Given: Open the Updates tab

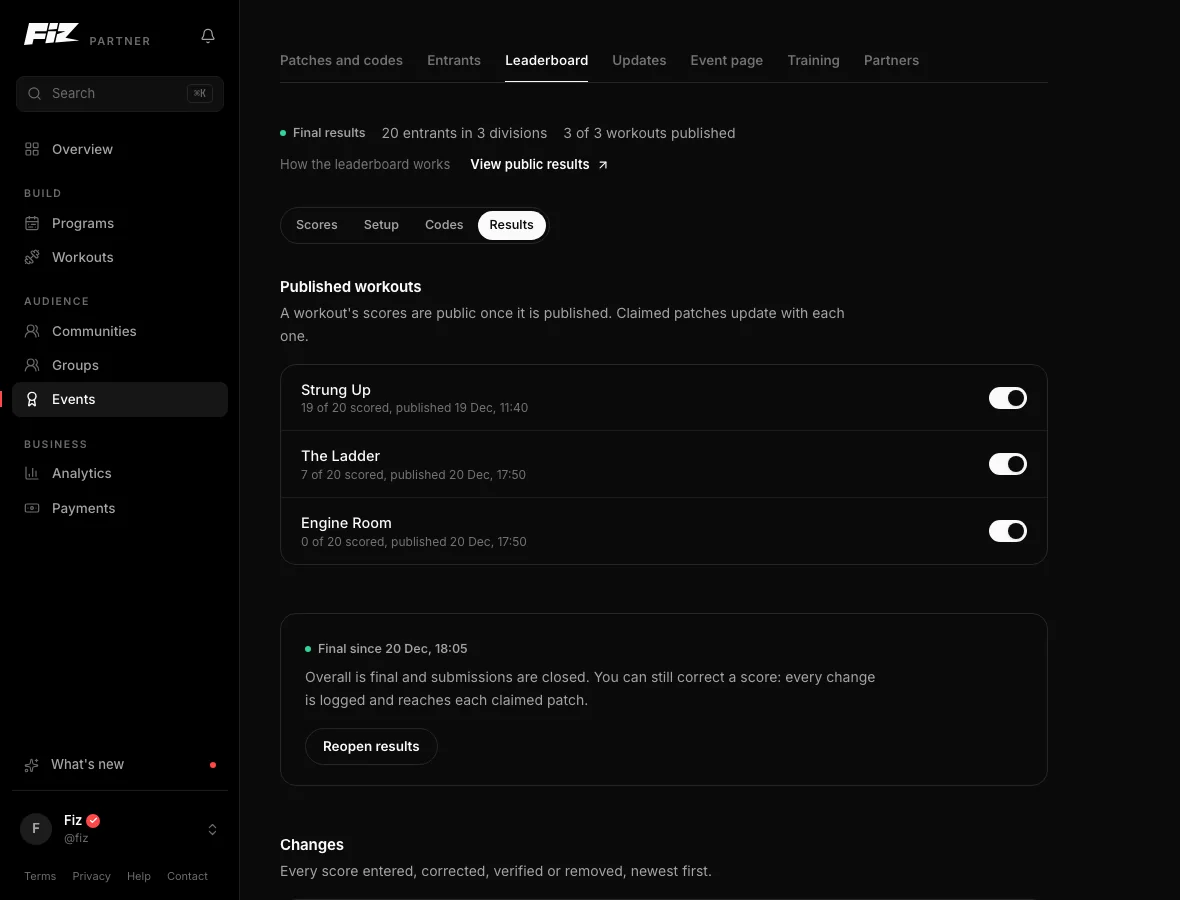Looking at the screenshot, I should (x=639, y=60).
